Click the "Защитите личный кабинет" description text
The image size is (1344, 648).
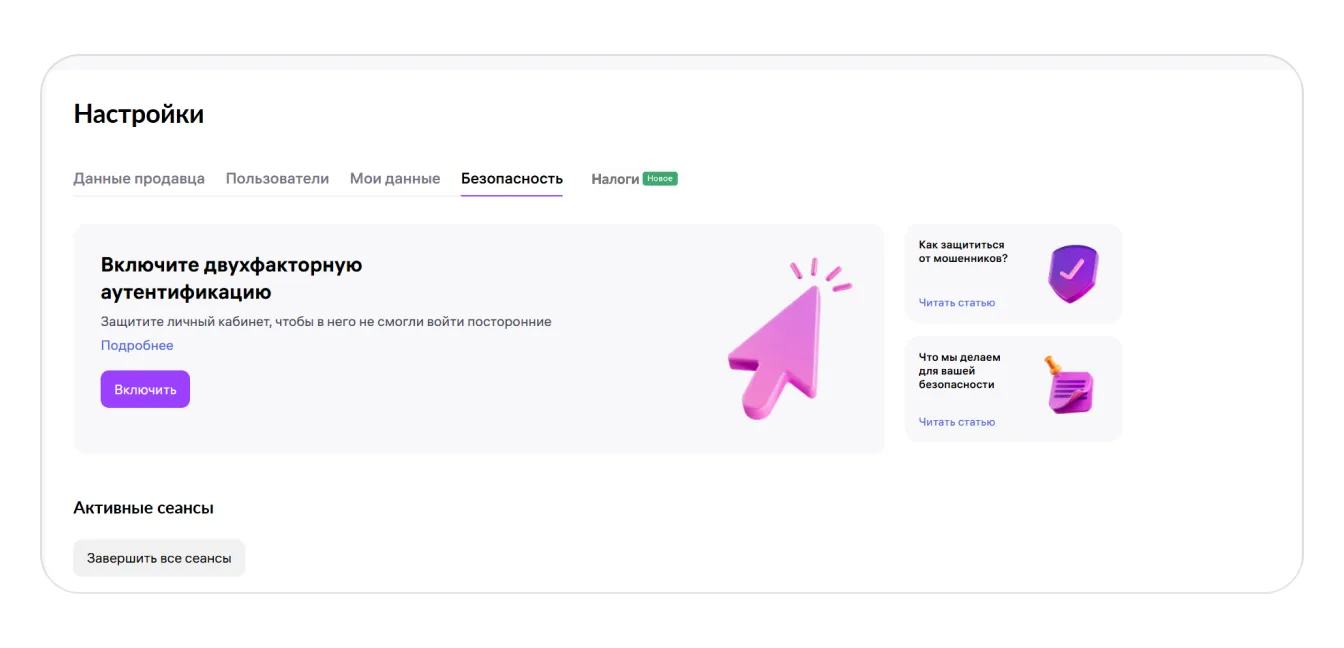coord(326,322)
